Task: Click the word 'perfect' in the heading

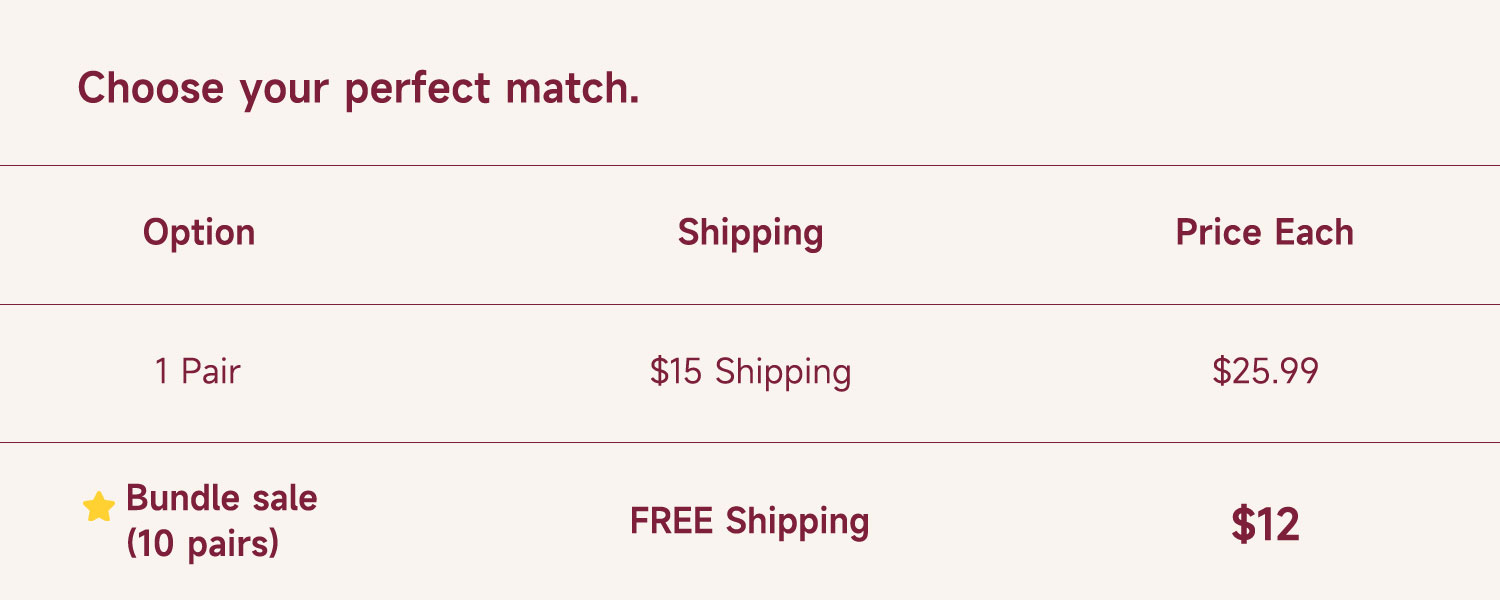Action: coord(417,88)
